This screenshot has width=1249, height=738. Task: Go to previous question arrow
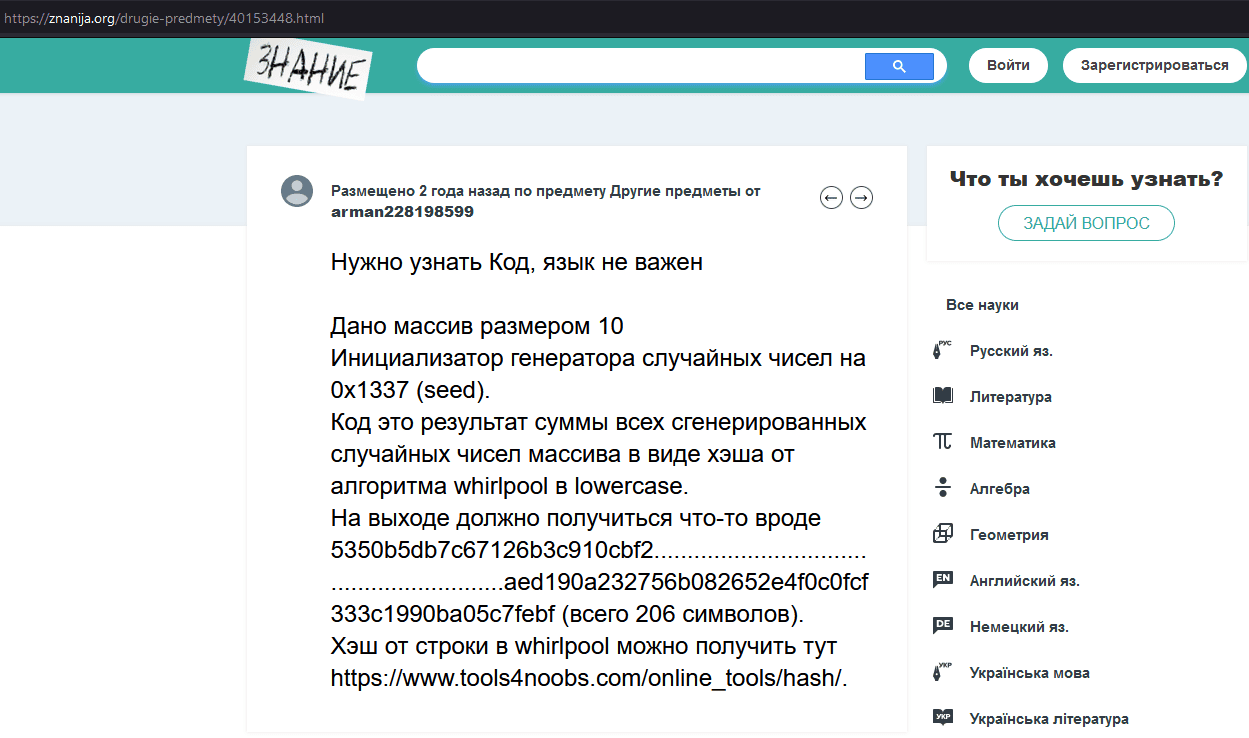click(831, 198)
